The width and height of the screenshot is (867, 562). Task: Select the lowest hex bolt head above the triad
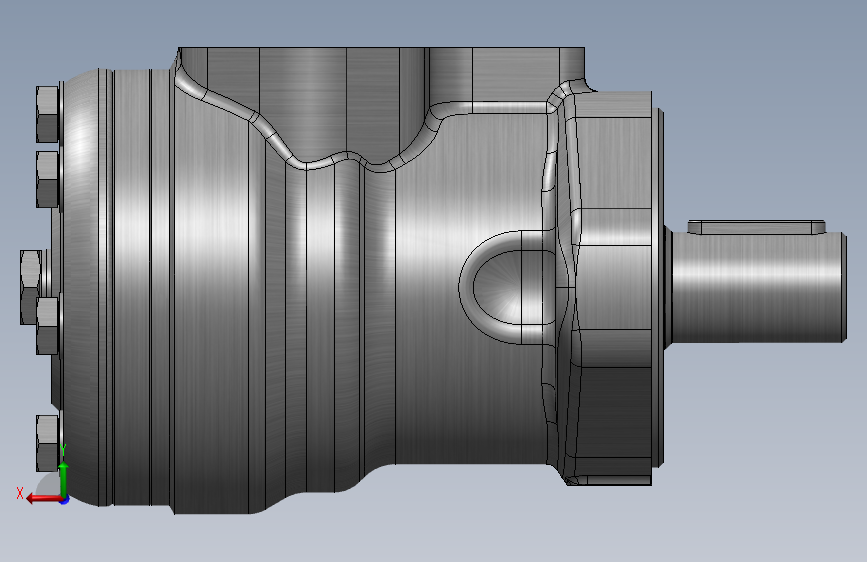coord(48,443)
